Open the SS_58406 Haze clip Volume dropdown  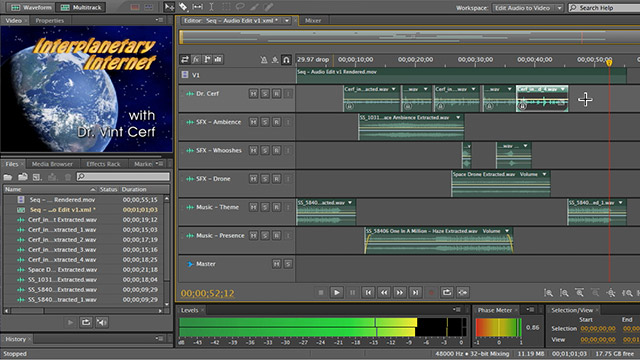pos(507,231)
